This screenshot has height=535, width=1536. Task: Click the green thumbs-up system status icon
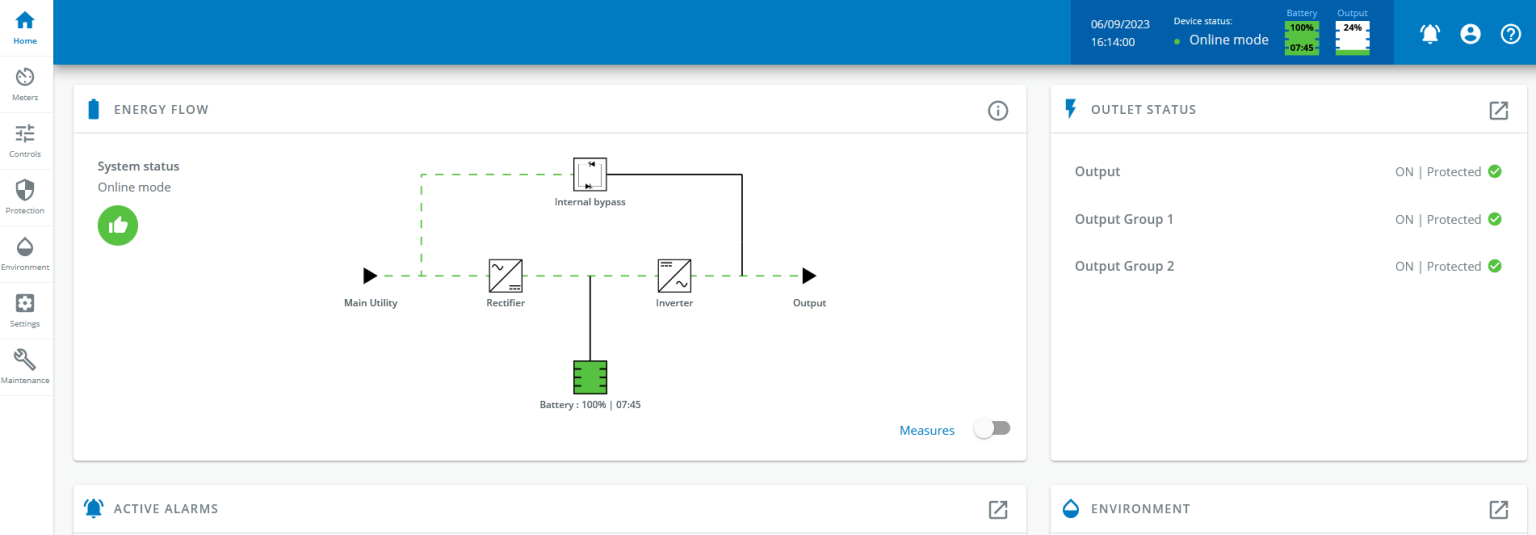point(118,225)
